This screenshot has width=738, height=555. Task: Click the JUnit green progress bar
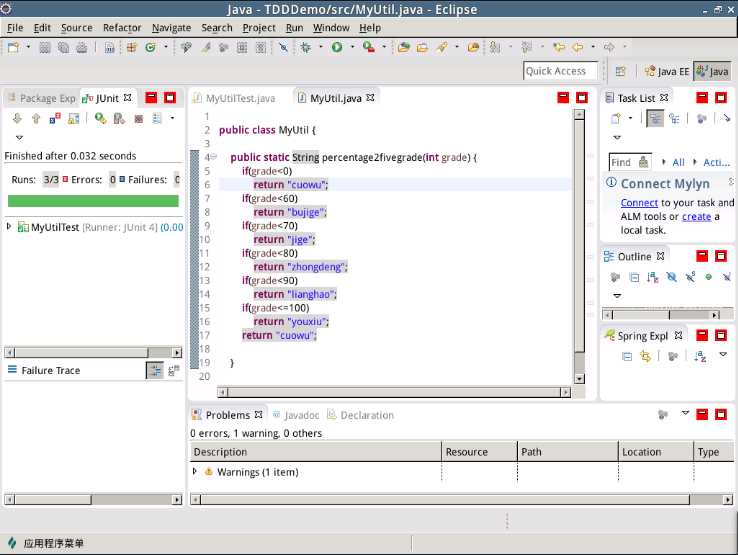93,201
